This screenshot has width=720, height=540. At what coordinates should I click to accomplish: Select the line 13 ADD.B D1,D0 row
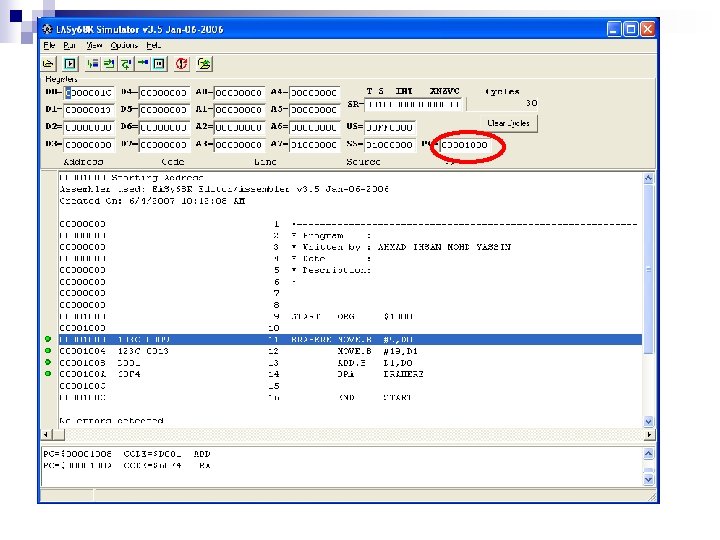(350, 363)
